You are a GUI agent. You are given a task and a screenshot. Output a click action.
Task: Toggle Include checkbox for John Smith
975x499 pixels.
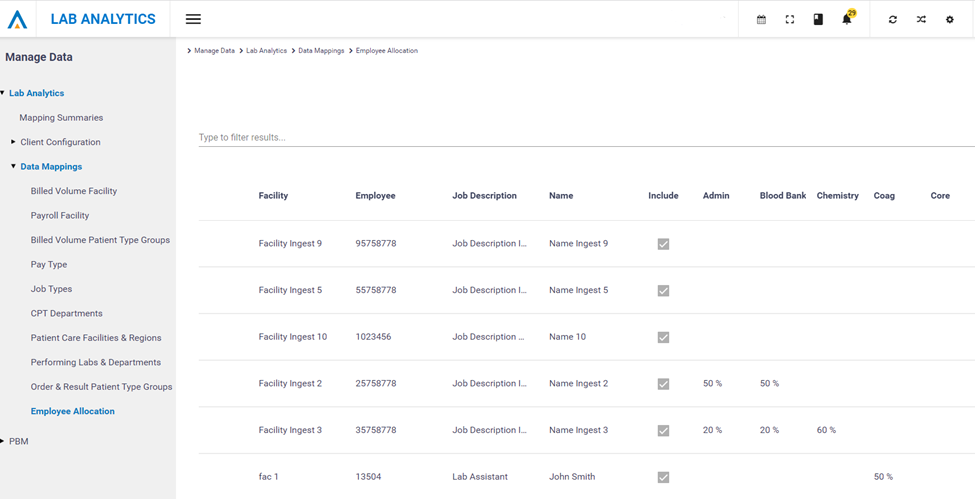pos(663,477)
